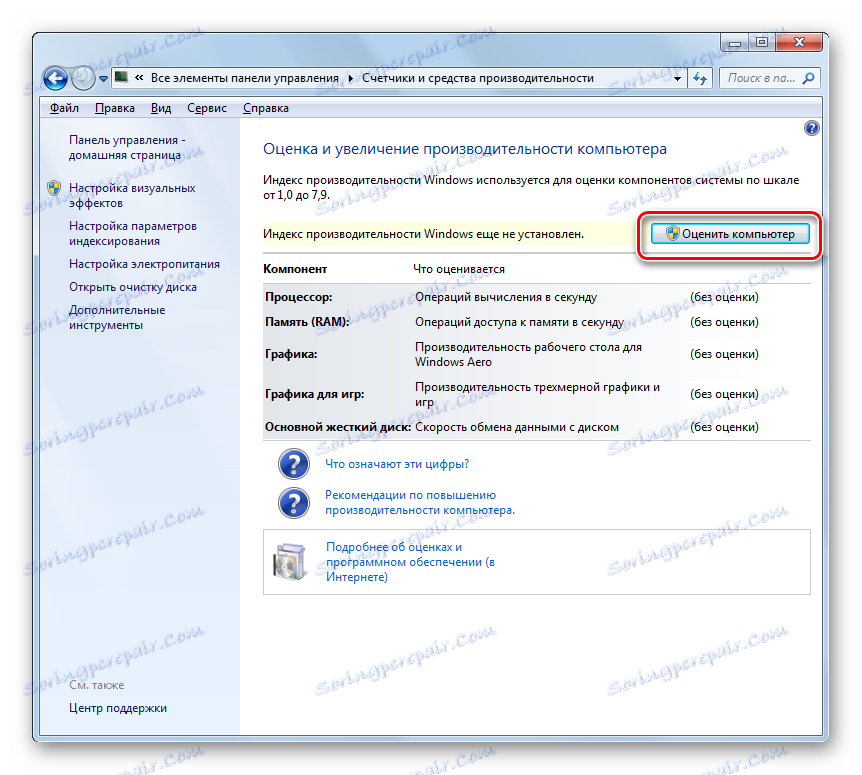Refresh the page with the address bar refresh icon
862x775 pixels.
pyautogui.click(x=700, y=79)
